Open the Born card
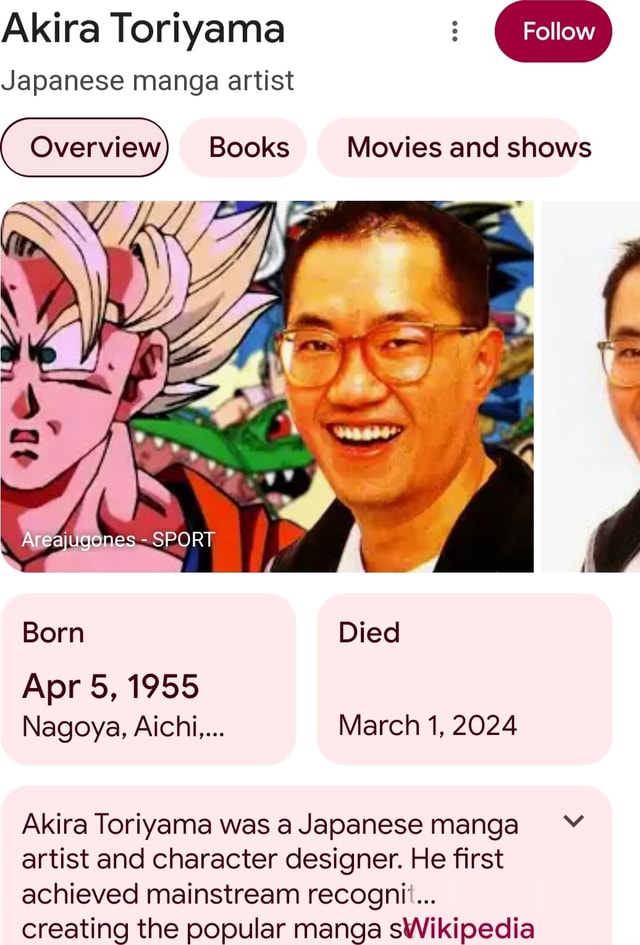 (x=148, y=679)
